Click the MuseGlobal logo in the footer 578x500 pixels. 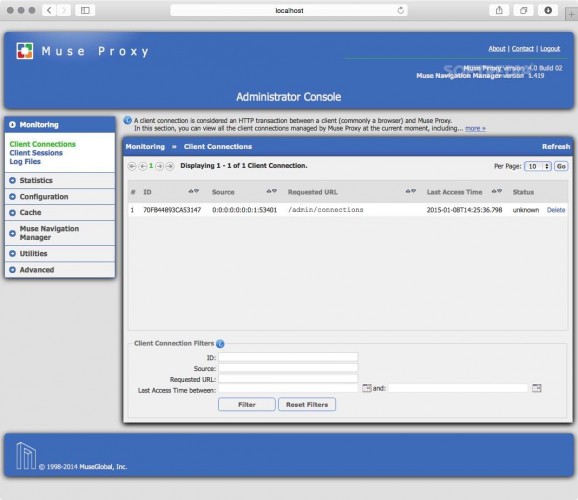tap(26, 456)
